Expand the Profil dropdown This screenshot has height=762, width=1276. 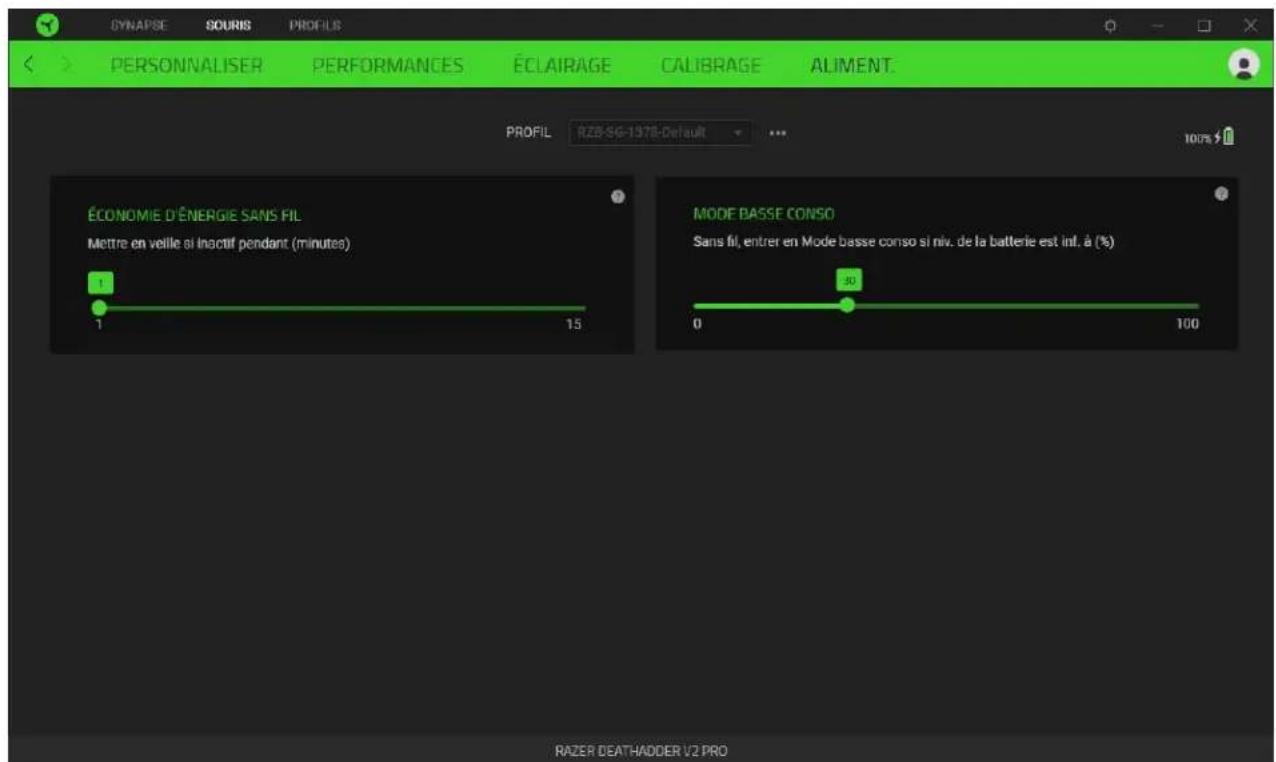(660, 134)
